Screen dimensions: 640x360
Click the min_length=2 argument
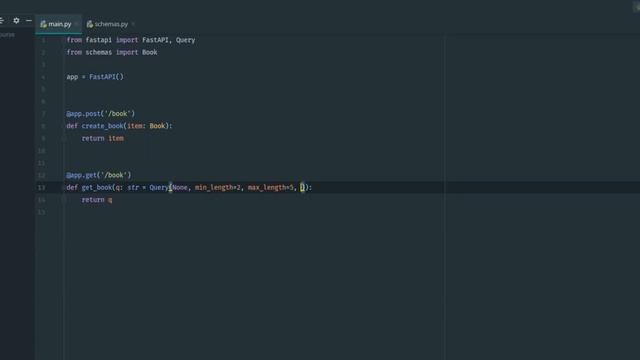[x=218, y=187]
